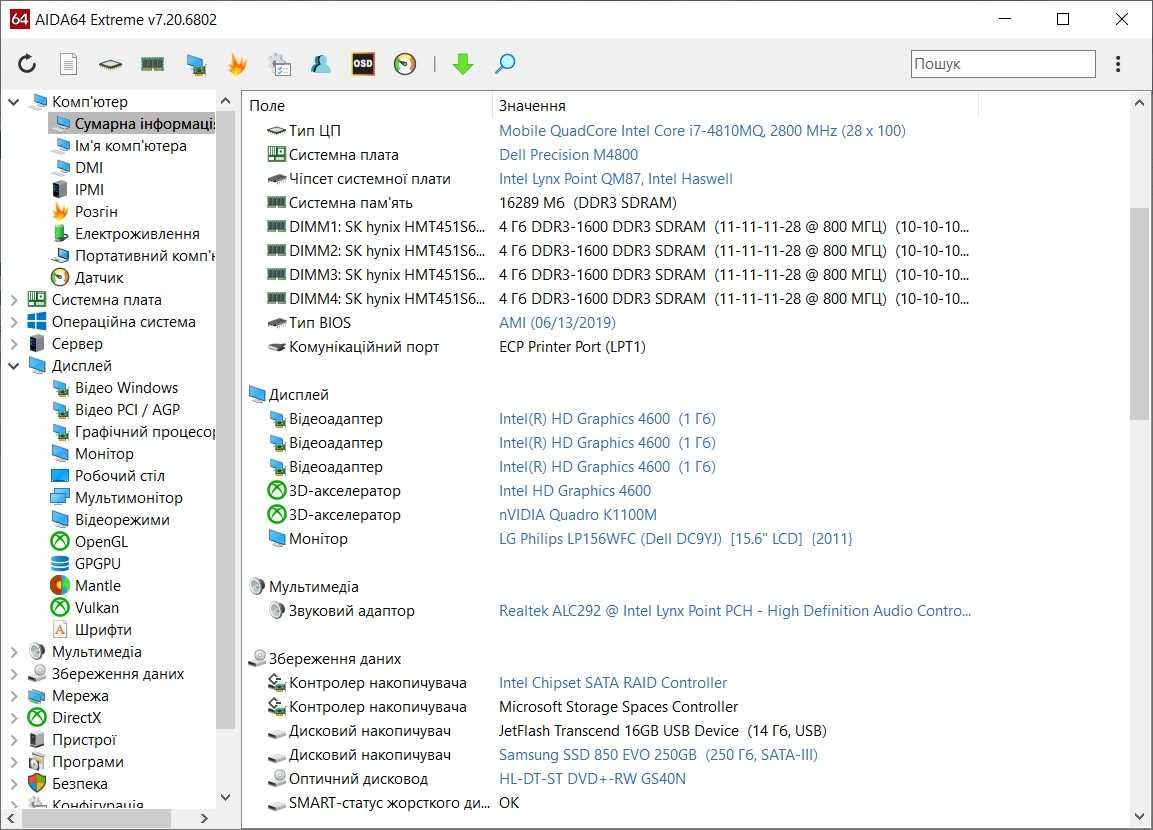This screenshot has width=1153, height=830.
Task: Click the tree horizontal scroll right arrow
Action: coord(204,818)
